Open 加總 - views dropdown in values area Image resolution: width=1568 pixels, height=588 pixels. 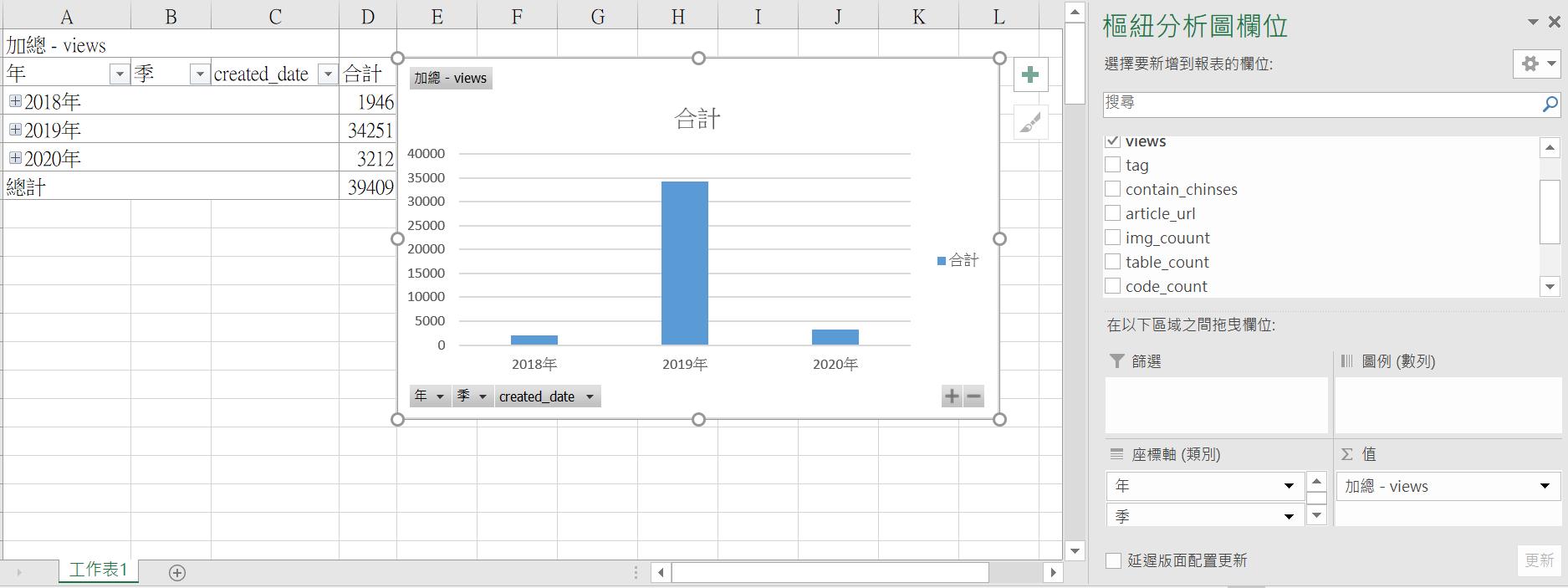(x=1545, y=486)
